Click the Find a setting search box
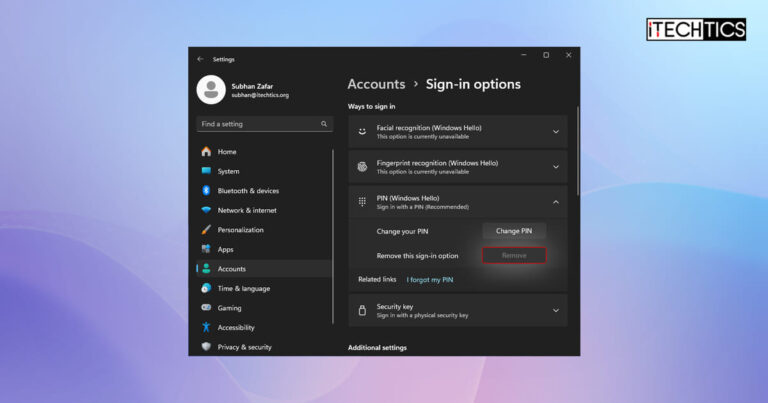Screen dimensions: 768x403 point(264,124)
